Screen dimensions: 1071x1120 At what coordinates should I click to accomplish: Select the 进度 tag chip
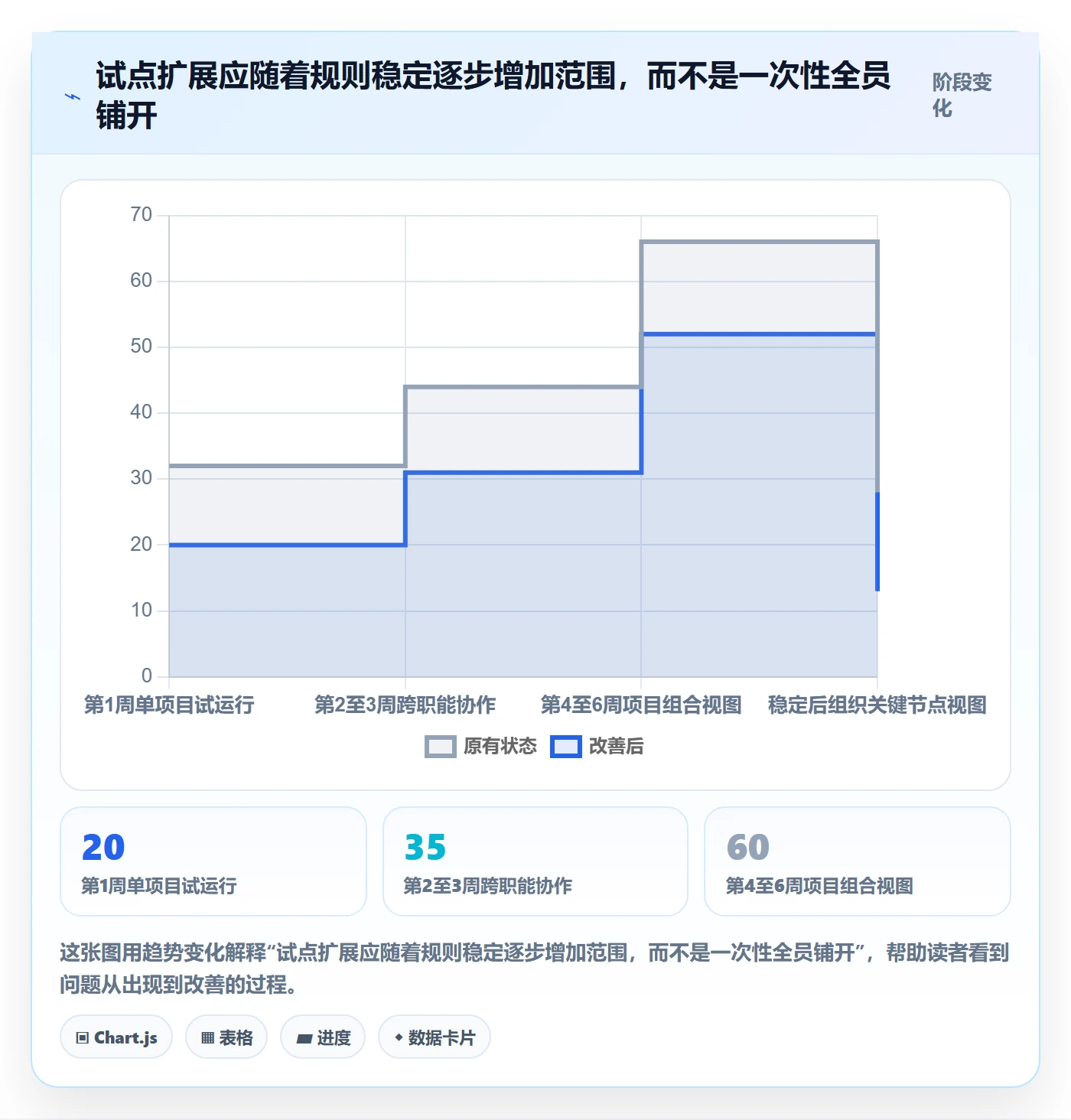323,1037
